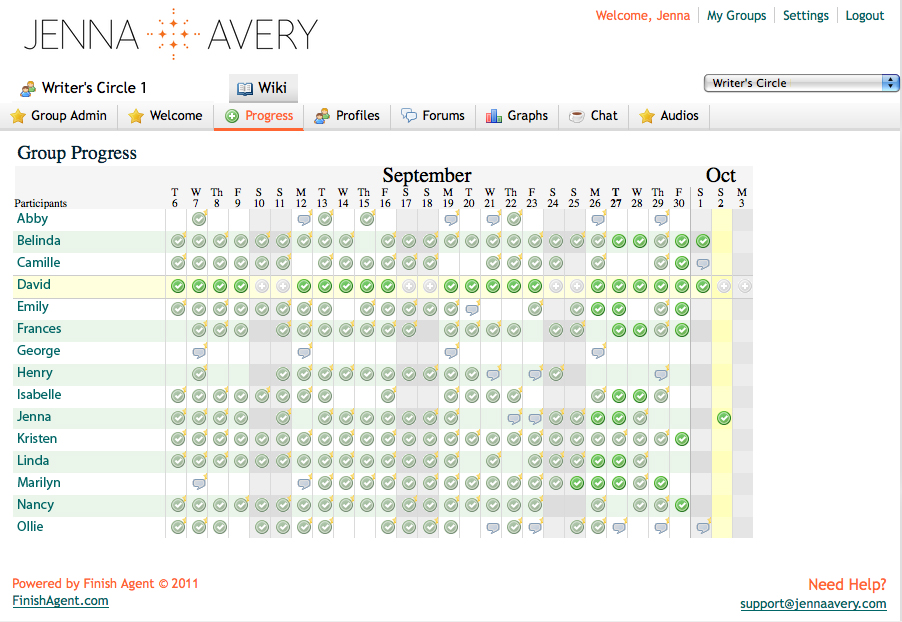Open Camille's comment bubble on October 1
This screenshot has height=622, width=902.
702,264
